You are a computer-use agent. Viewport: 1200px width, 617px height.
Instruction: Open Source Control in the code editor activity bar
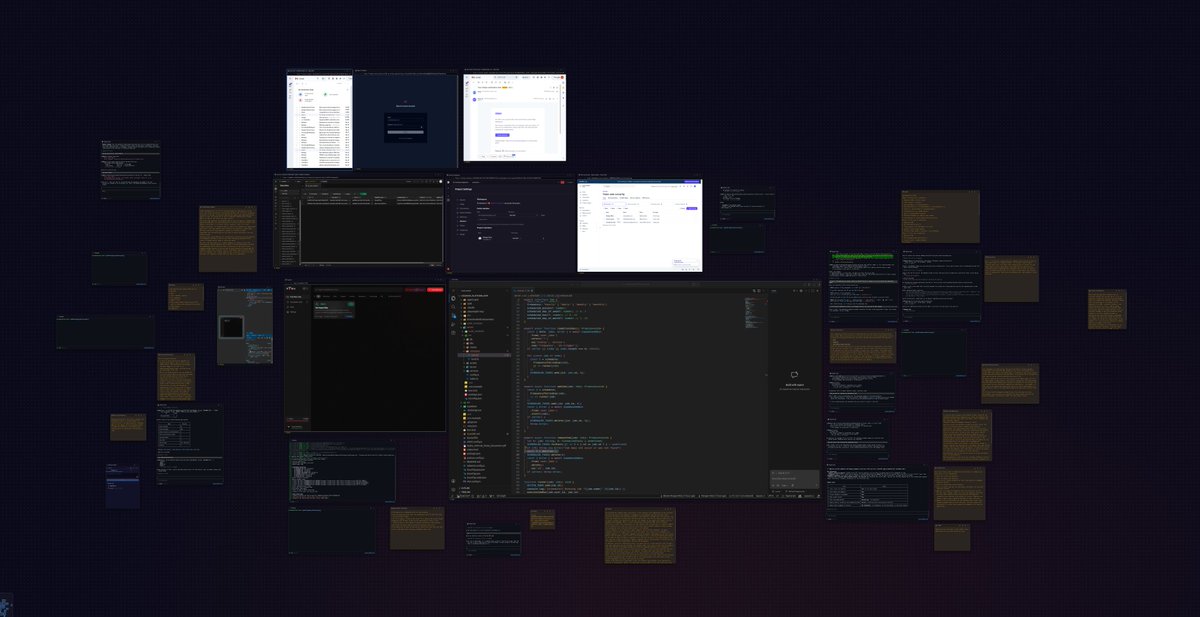tap(453, 316)
